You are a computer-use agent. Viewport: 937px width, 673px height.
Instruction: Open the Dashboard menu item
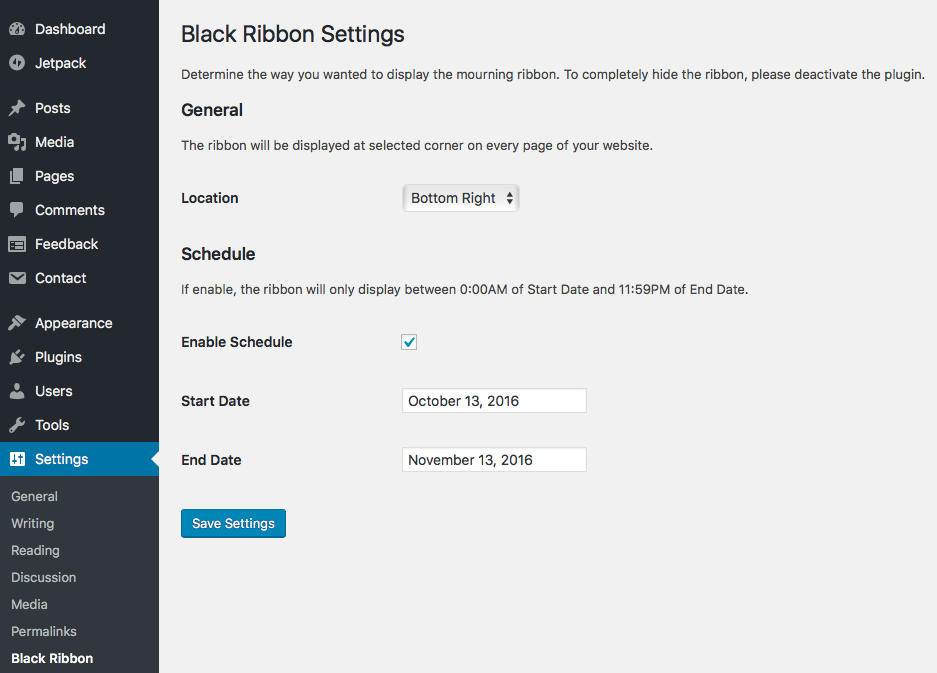70,29
